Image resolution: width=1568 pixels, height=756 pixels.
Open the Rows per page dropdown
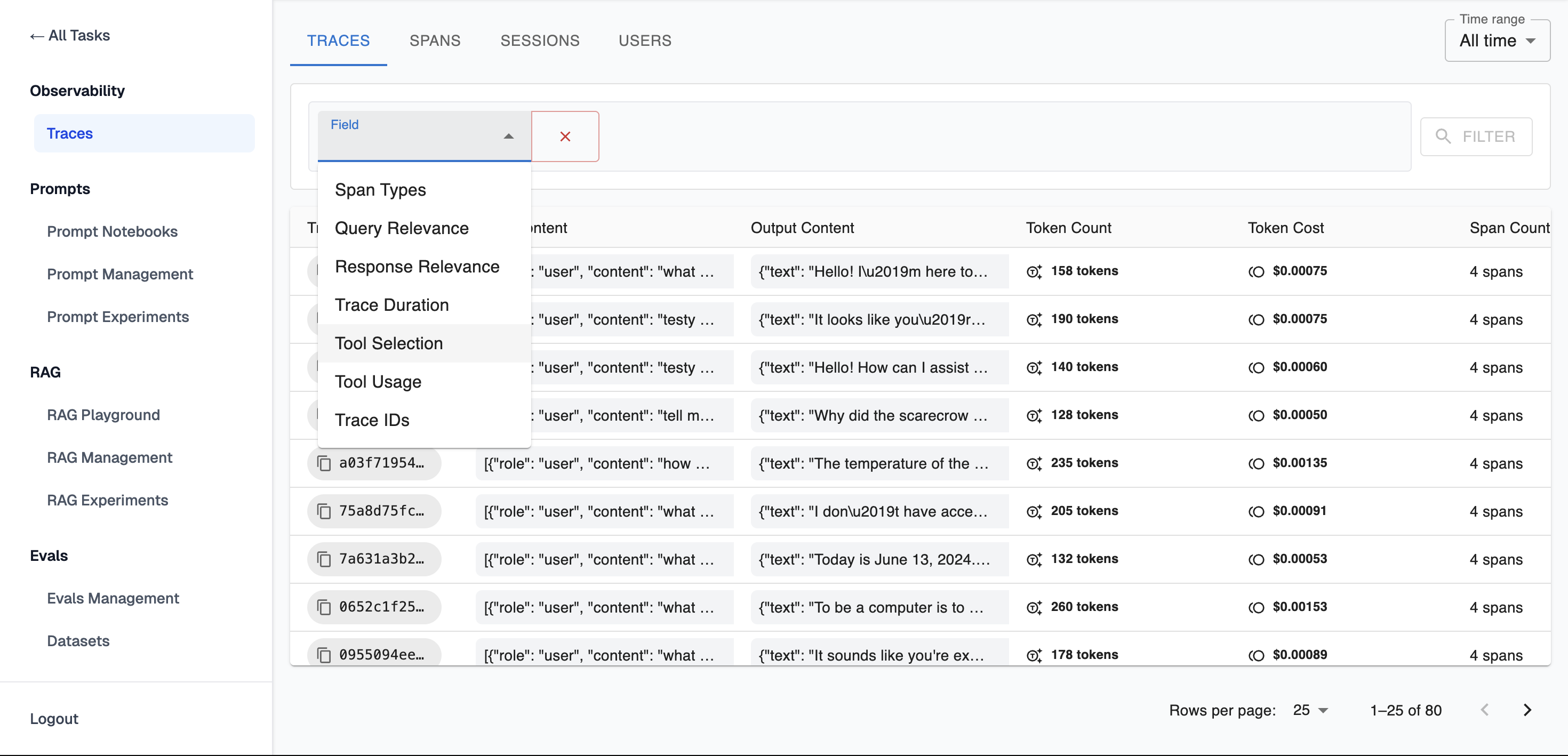pos(1310,710)
